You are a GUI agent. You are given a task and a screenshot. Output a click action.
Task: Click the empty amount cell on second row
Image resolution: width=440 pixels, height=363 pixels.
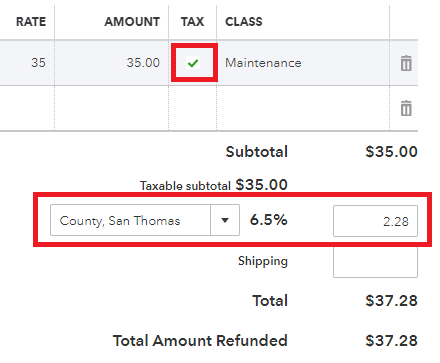pyautogui.click(x=112, y=108)
